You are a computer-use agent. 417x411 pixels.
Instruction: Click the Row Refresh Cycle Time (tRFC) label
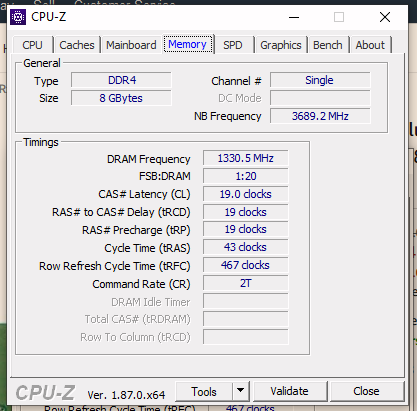(x=115, y=266)
